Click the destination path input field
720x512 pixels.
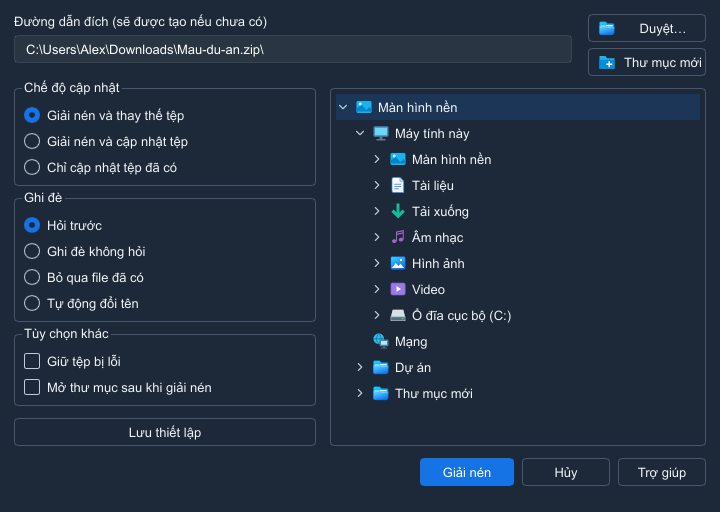293,49
